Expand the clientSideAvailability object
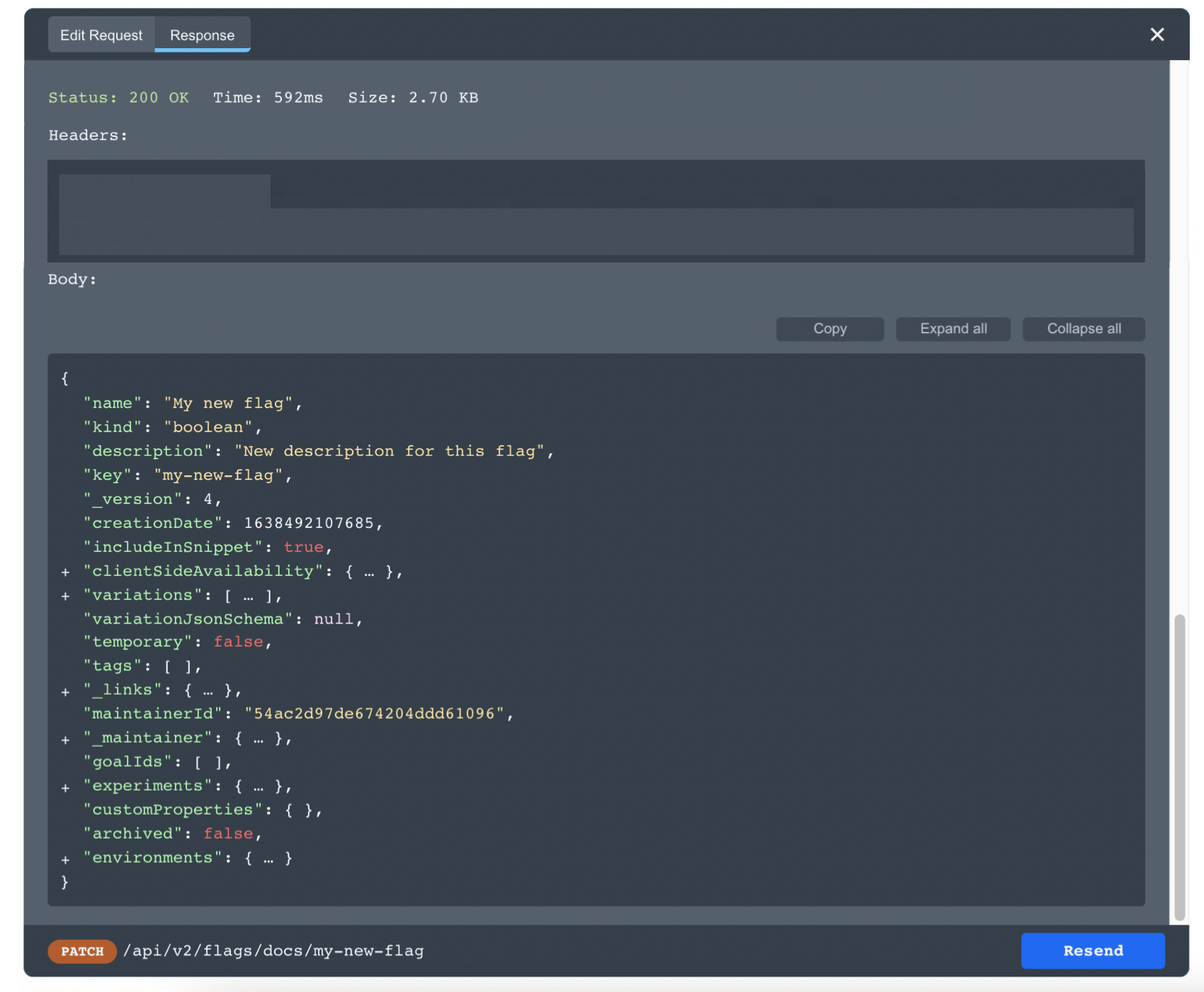The width and height of the screenshot is (1204, 992). (65, 571)
